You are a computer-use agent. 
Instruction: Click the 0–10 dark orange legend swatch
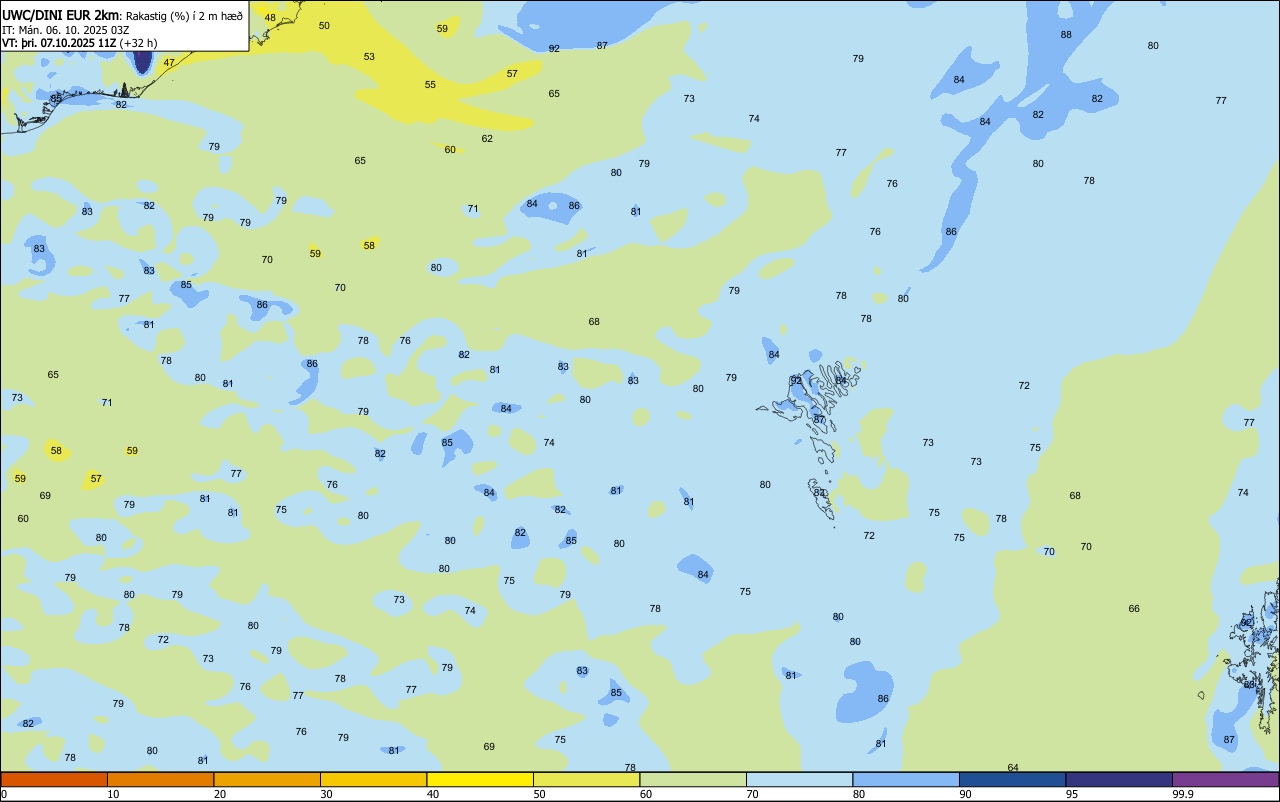[x=54, y=779]
